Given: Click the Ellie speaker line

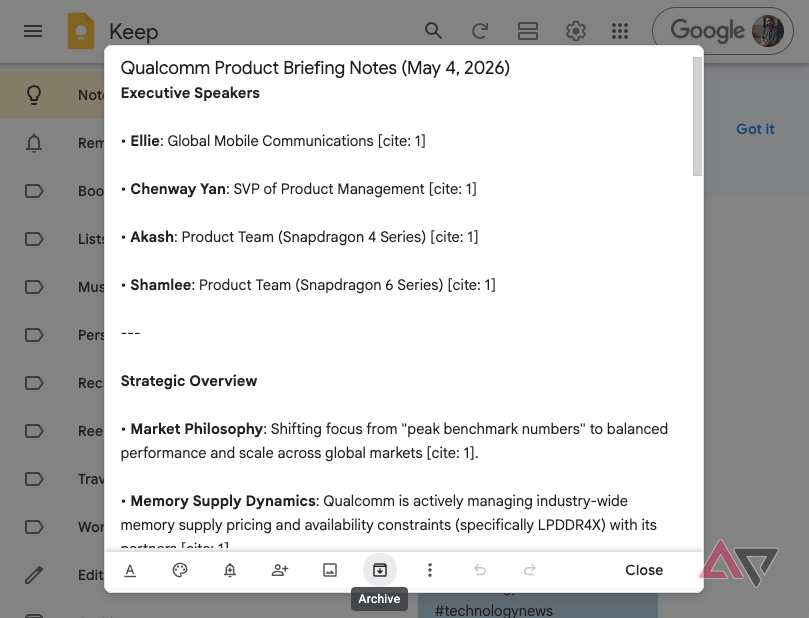Looking at the screenshot, I should tap(273, 141).
